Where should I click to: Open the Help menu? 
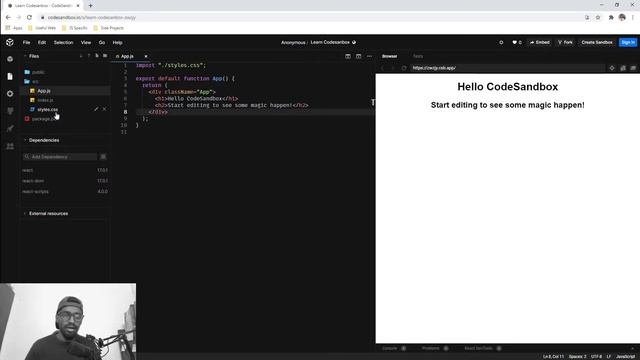[x=118, y=42]
